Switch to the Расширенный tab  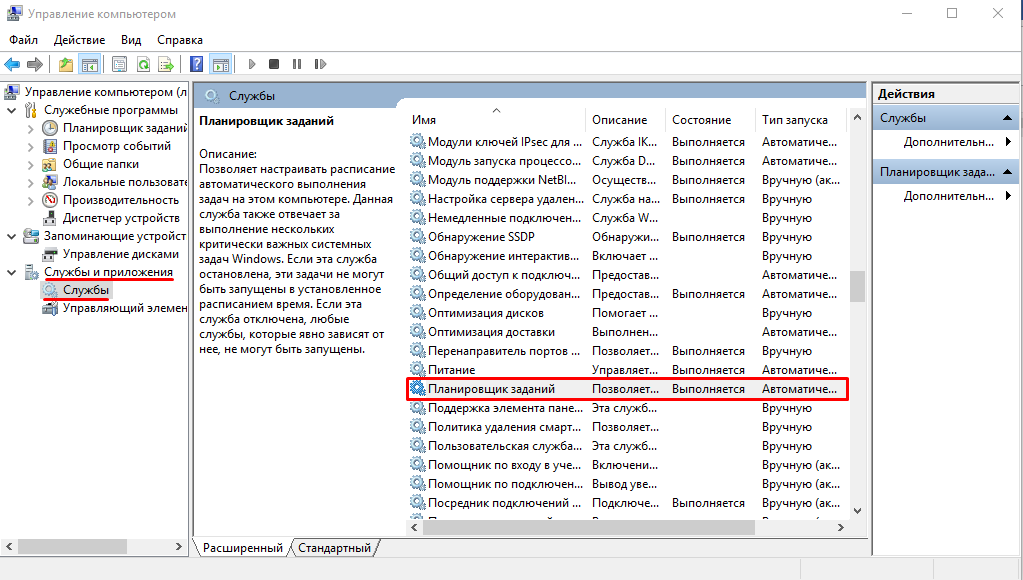coord(242,548)
